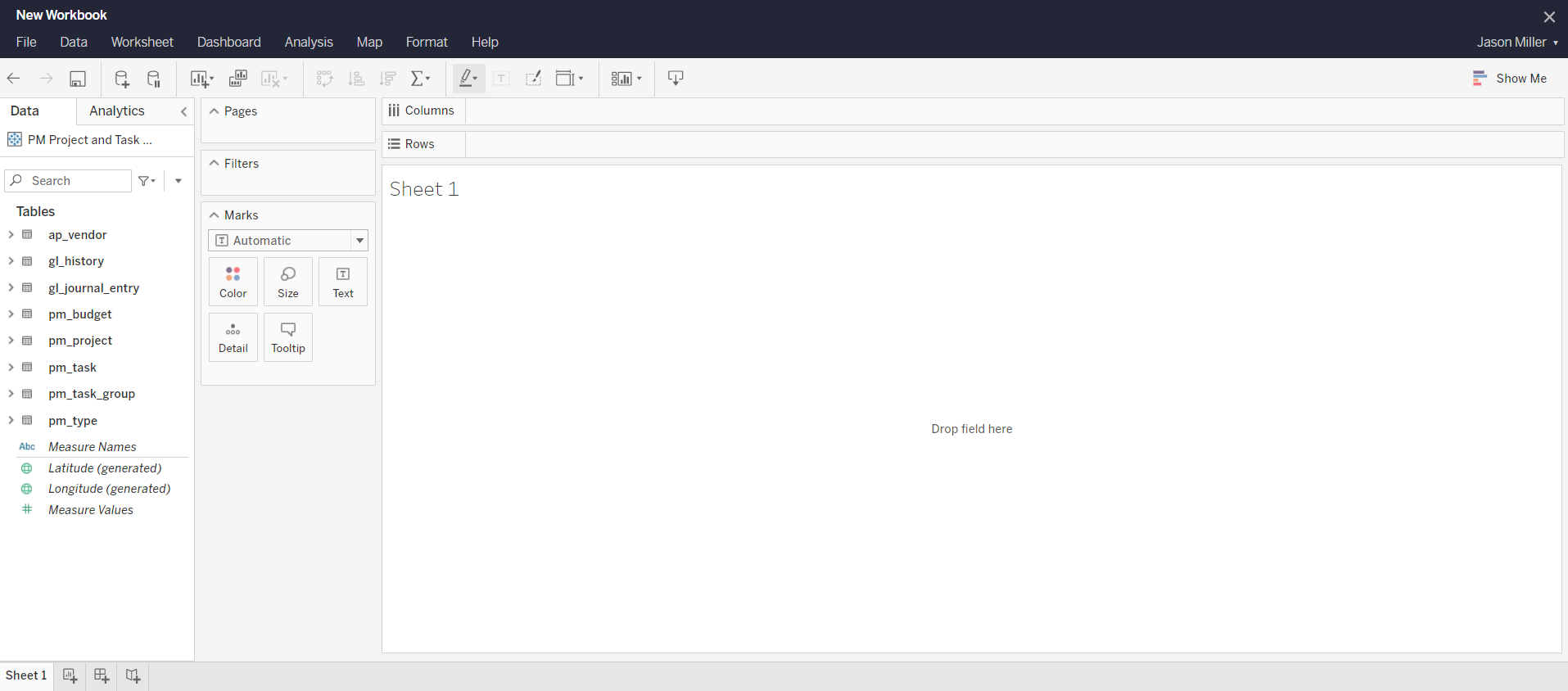Click the Clear Sheet toolbar icon
The height and width of the screenshot is (691, 1568).
273,79
